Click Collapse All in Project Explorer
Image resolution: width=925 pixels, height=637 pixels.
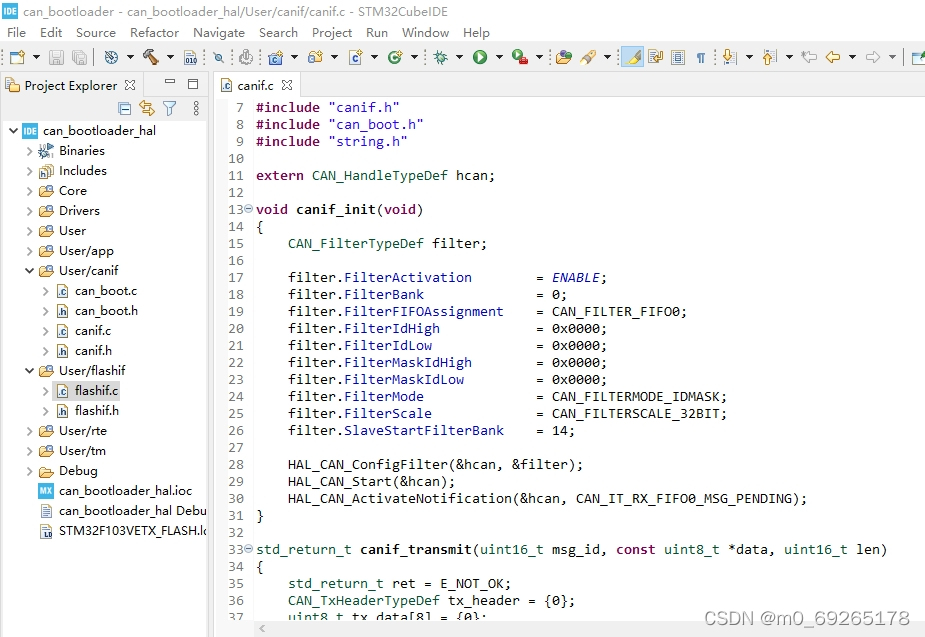point(125,108)
